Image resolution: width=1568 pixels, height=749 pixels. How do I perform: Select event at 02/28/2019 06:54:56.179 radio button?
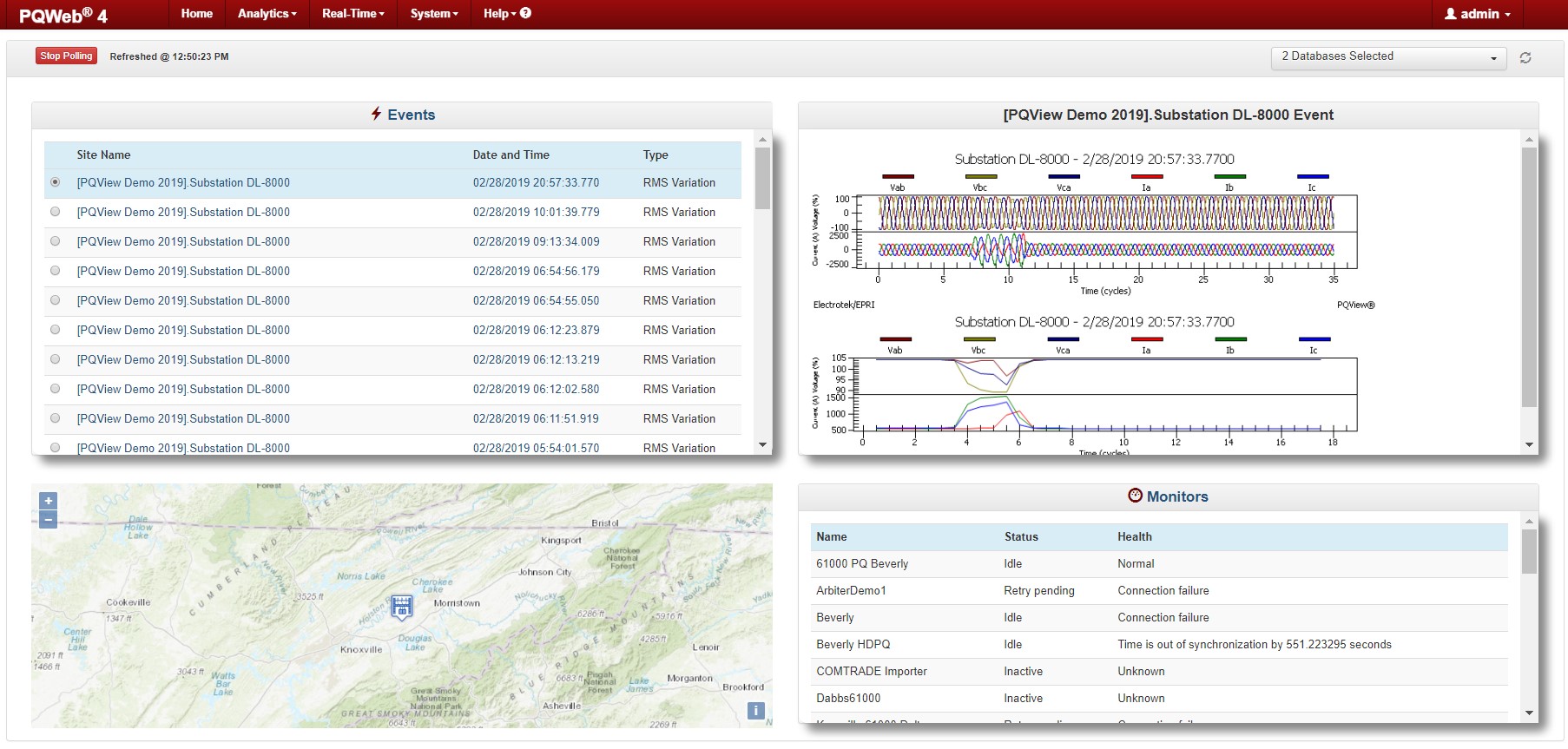(x=56, y=271)
